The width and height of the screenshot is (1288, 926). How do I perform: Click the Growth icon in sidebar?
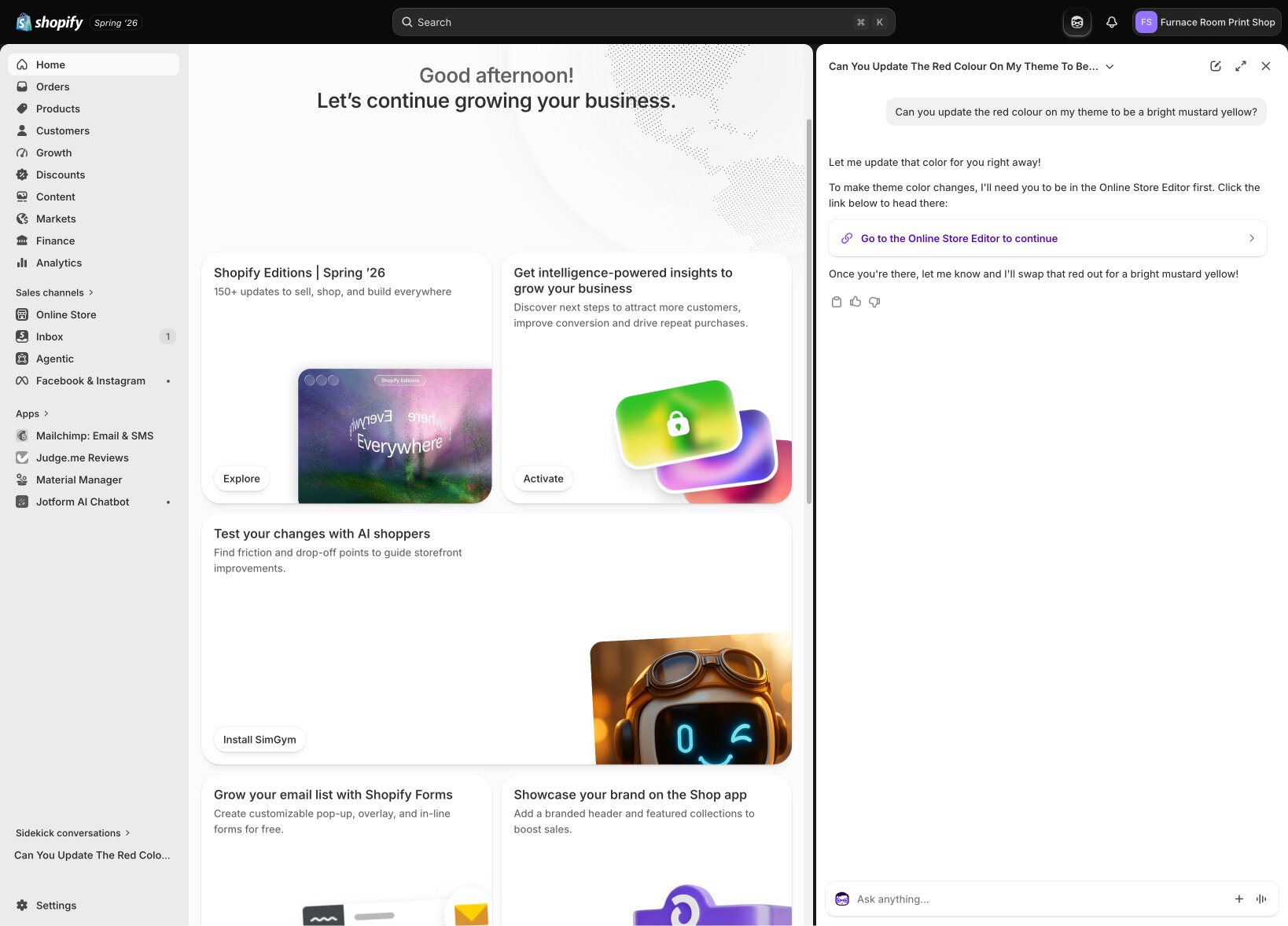22,152
